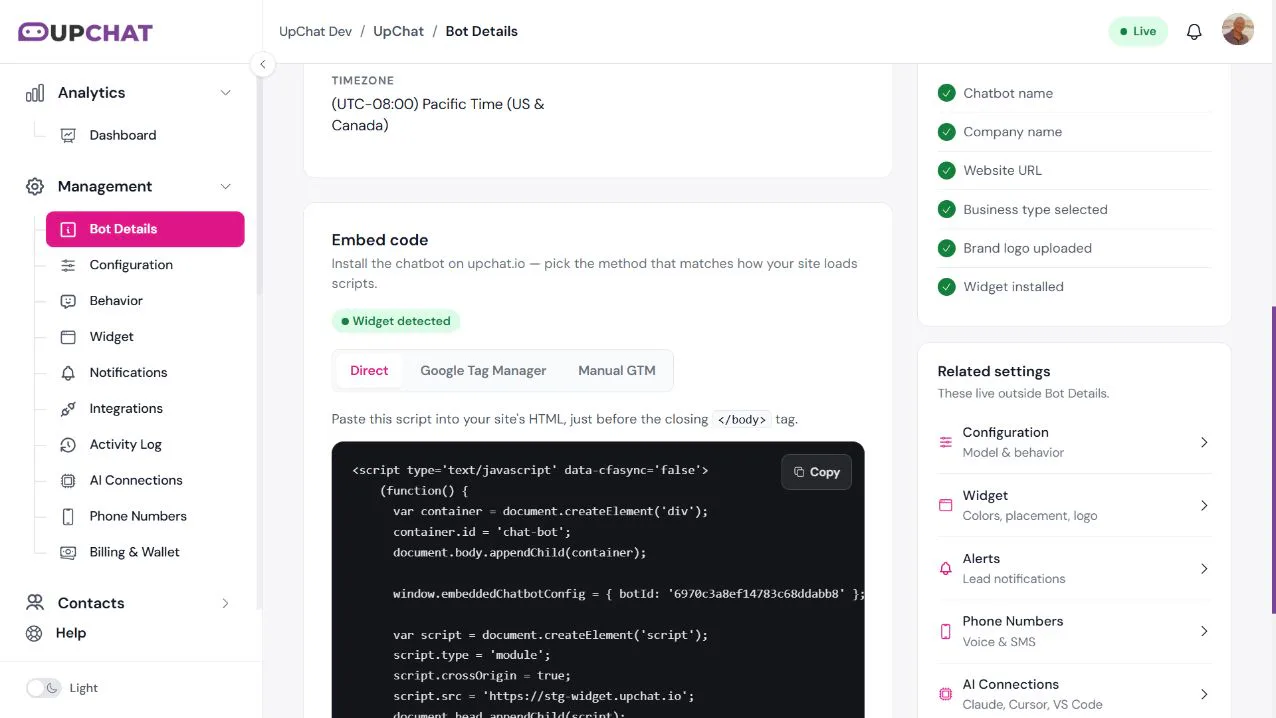Click the Help lifebuoy icon
1276x718 pixels.
34,633
